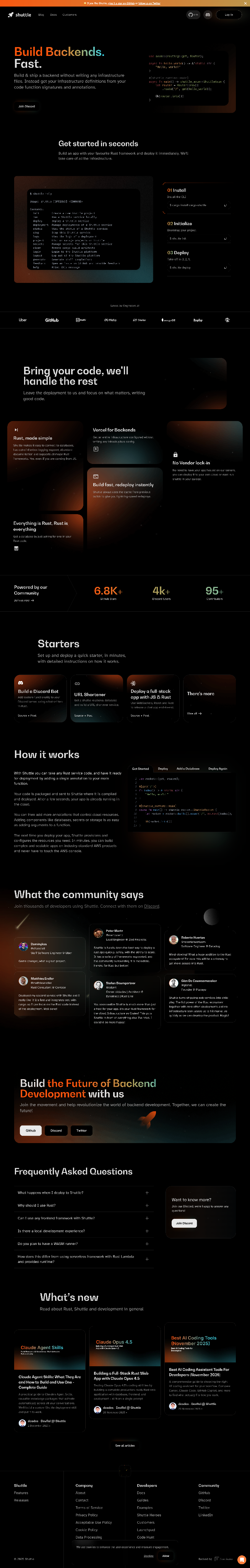Expand the "Why should I use Rust?" question

pos(146,1205)
